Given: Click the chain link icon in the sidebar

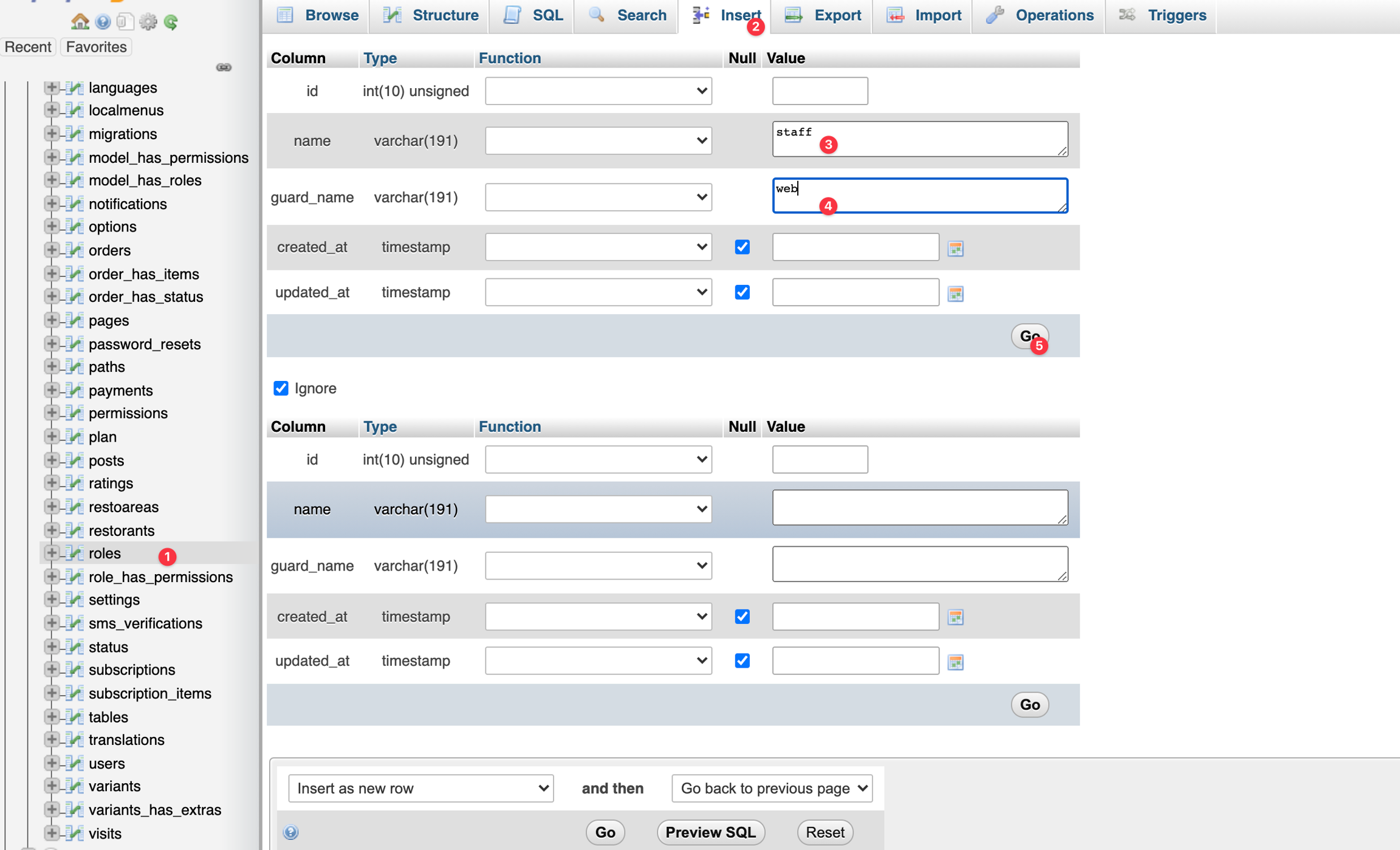Looking at the screenshot, I should [x=224, y=67].
